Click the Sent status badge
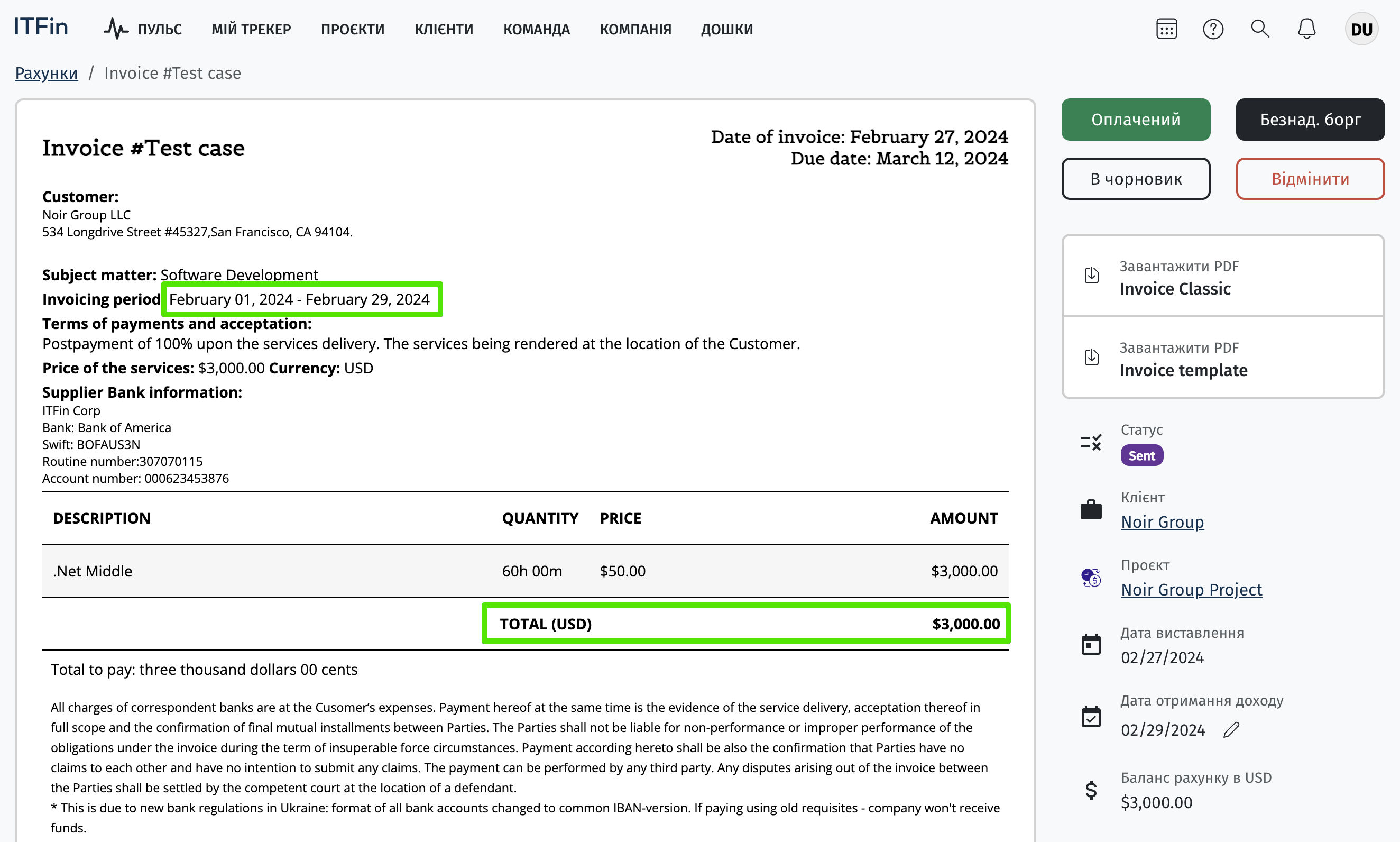 tap(1141, 455)
